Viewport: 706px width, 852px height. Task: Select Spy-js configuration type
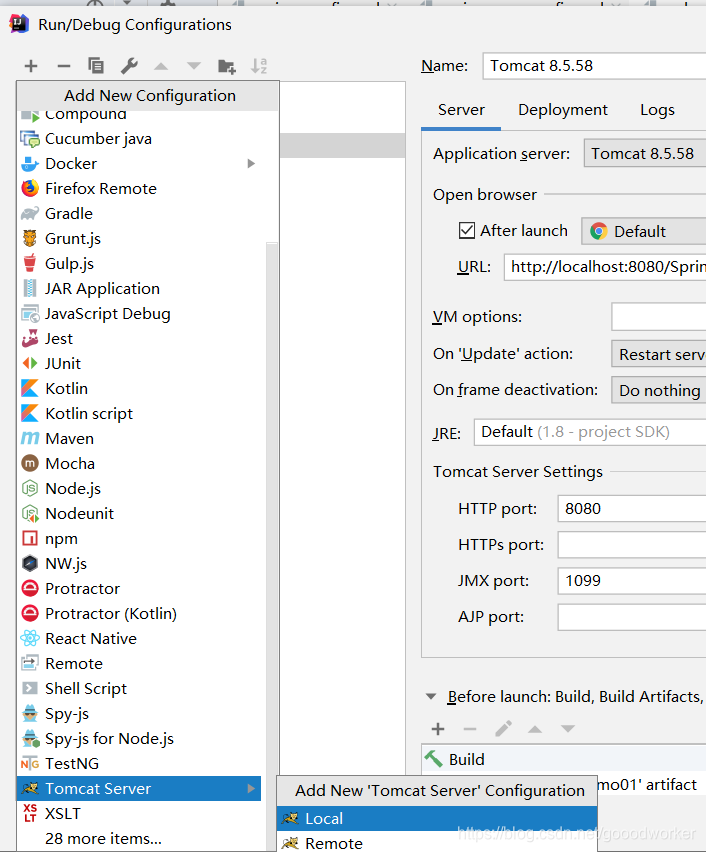point(139,713)
